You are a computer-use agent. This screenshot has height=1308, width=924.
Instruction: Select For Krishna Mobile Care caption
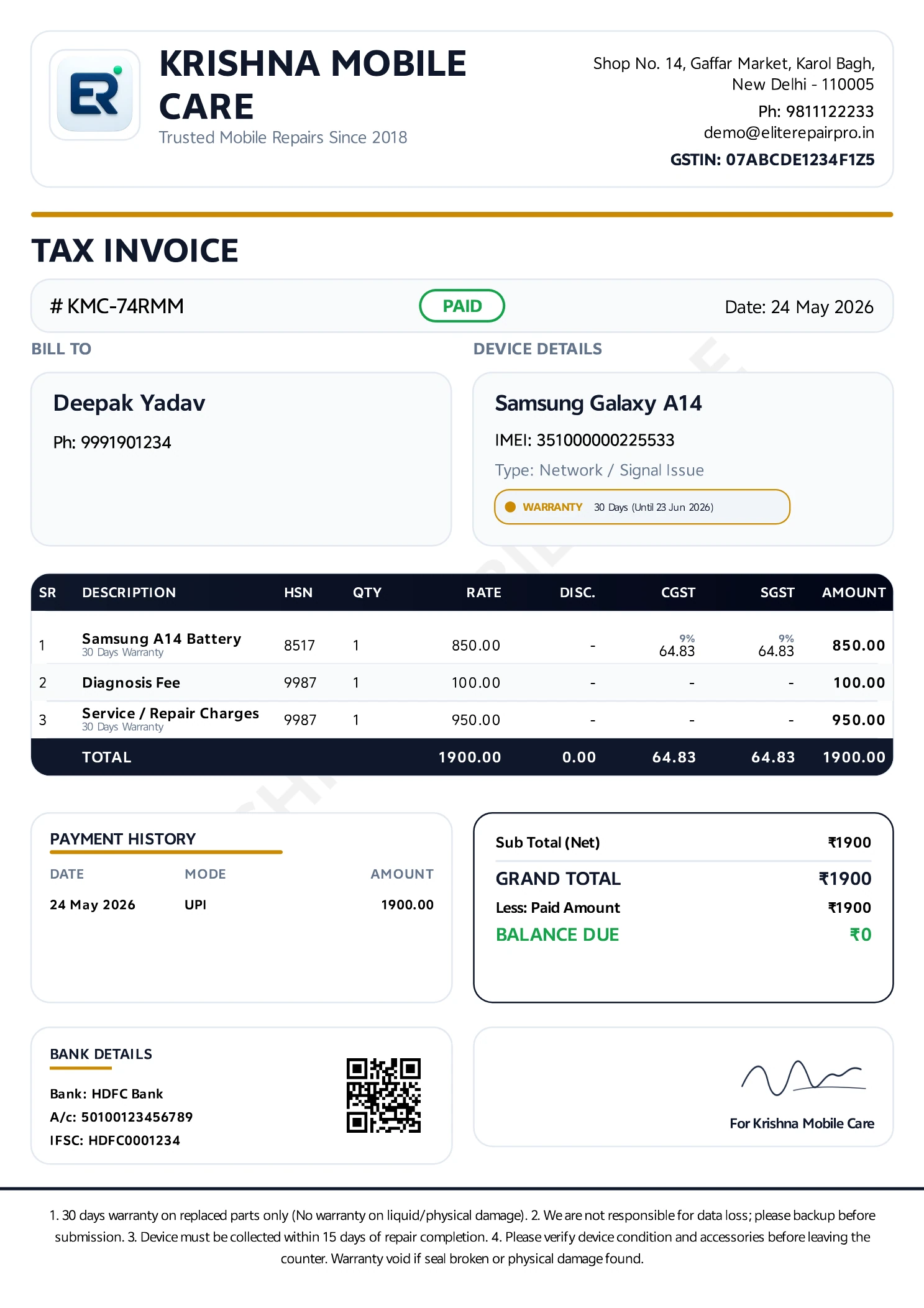pos(802,1124)
